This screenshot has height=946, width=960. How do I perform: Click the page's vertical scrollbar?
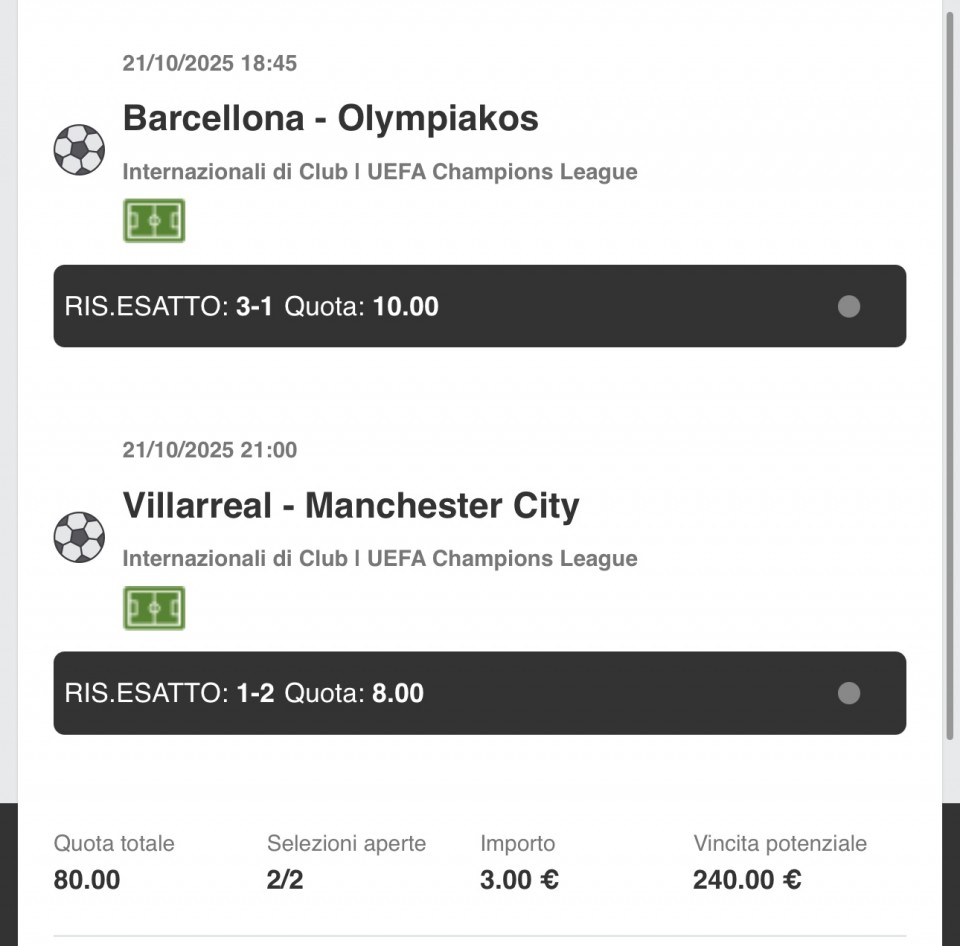coord(950,370)
